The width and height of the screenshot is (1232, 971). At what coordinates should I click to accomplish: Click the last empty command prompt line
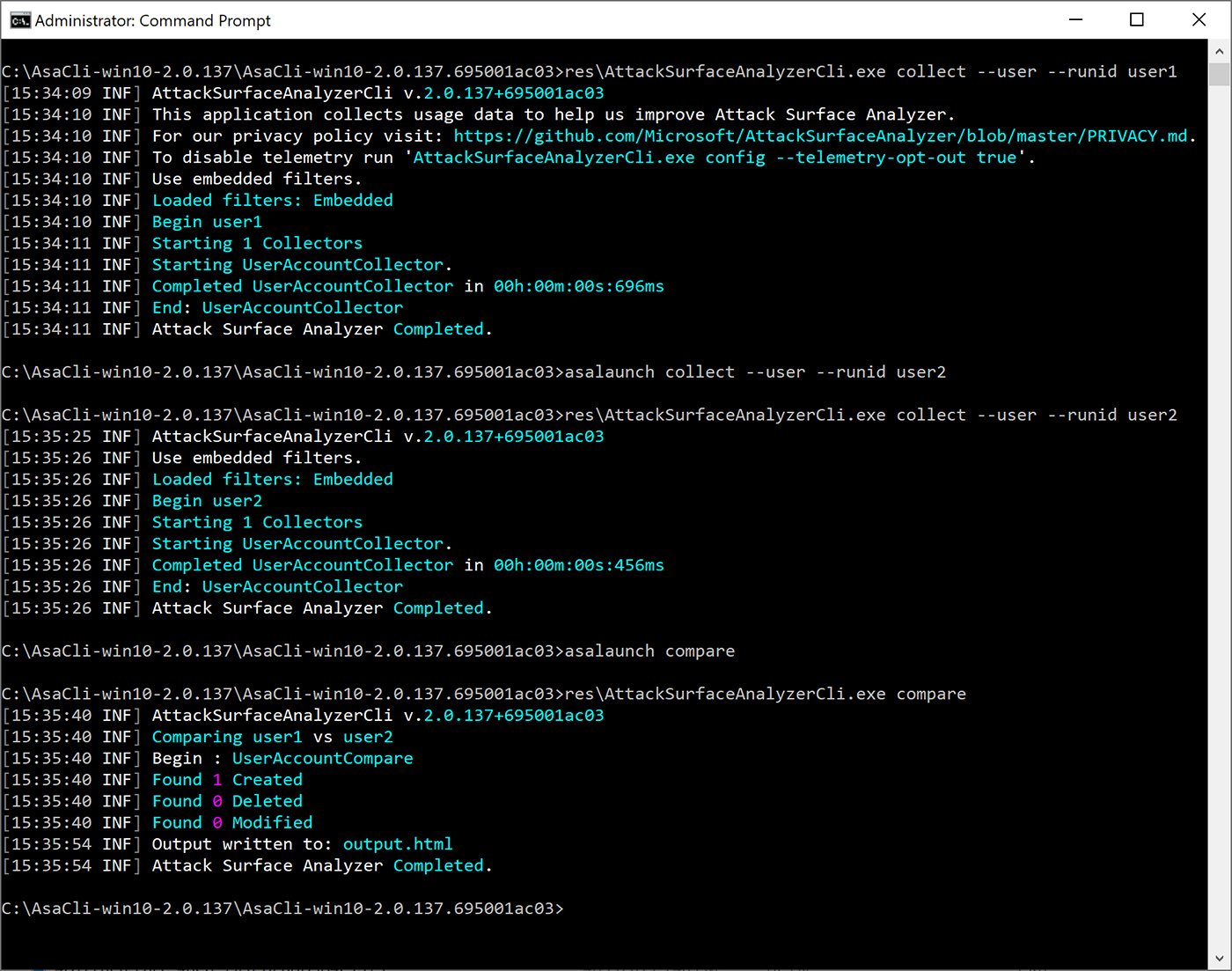tap(282, 908)
